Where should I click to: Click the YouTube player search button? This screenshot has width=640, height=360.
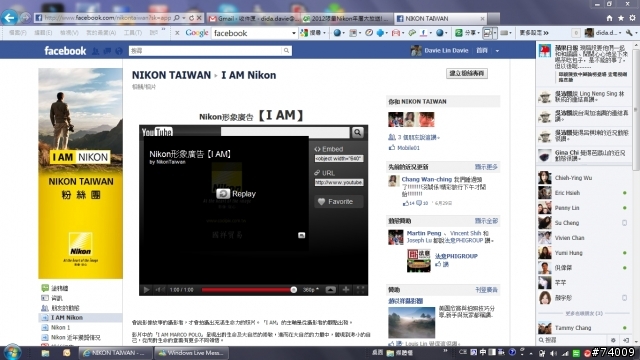coord(358,132)
